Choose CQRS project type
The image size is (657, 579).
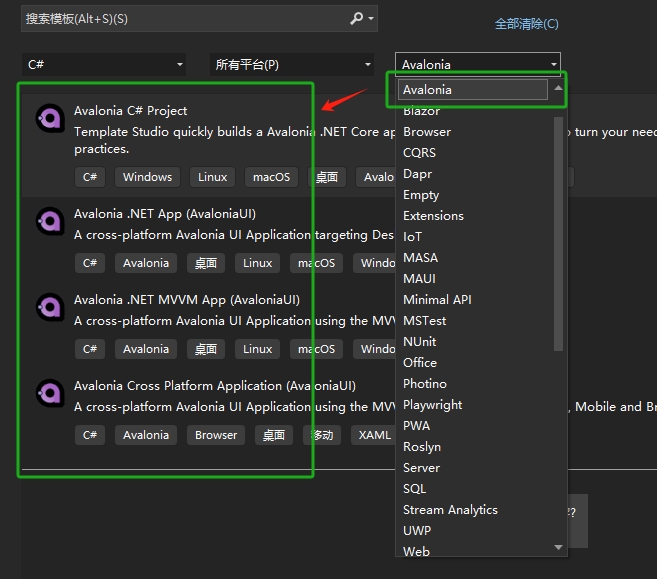point(419,153)
